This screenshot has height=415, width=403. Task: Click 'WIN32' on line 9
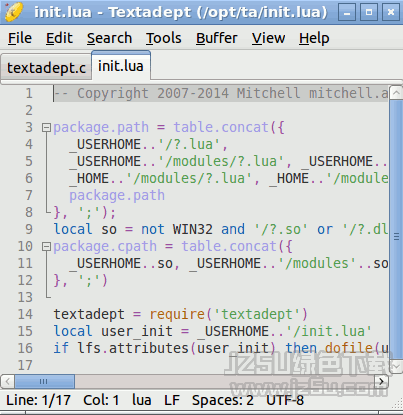[193, 229]
